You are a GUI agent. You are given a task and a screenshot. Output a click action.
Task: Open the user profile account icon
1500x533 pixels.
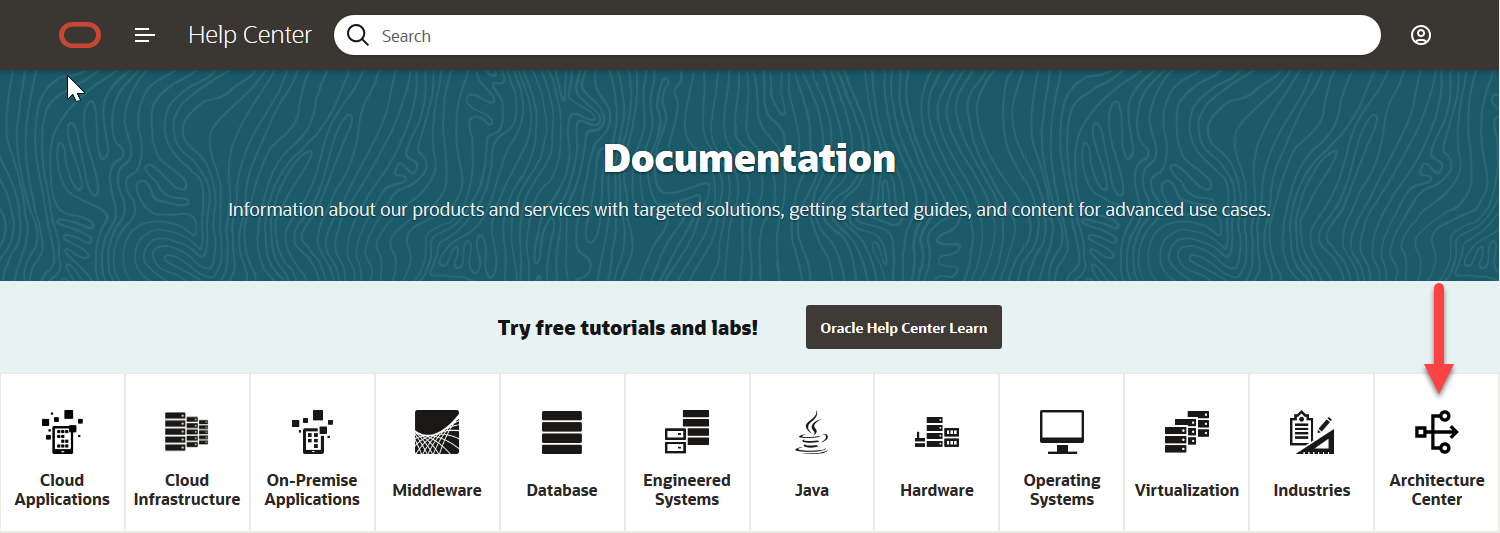tap(1420, 35)
